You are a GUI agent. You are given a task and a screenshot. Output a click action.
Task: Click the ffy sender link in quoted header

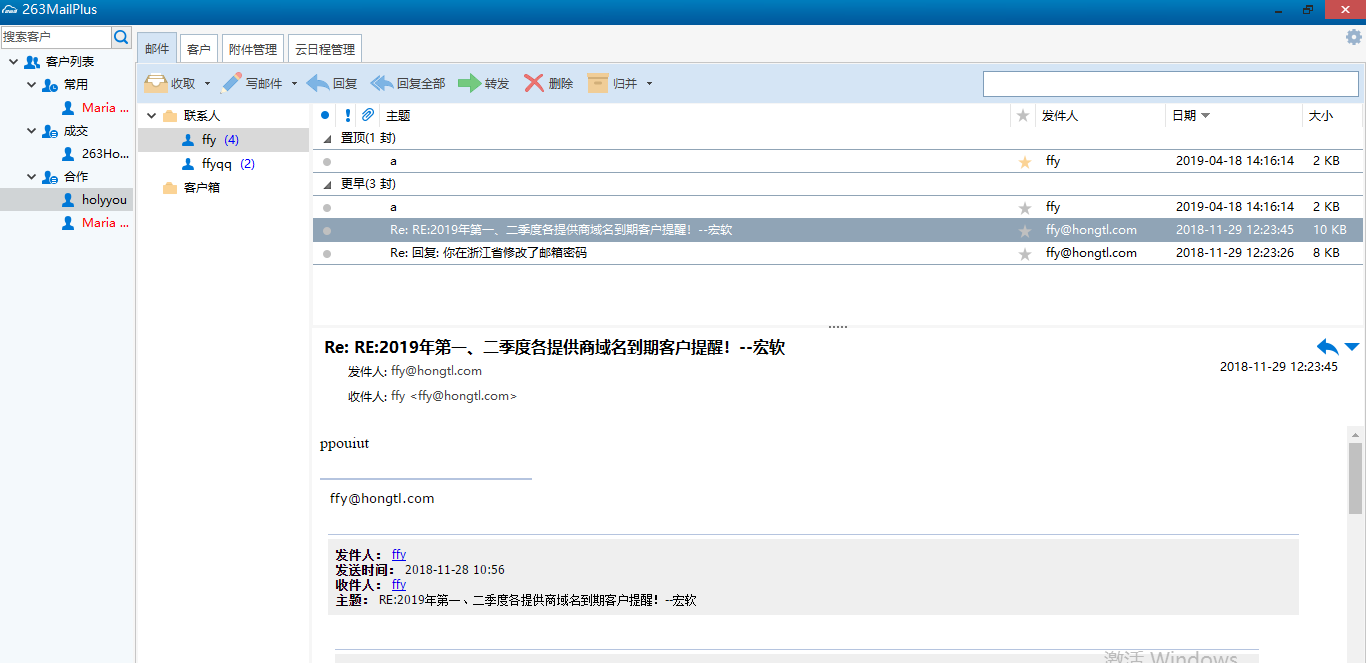[x=399, y=555]
